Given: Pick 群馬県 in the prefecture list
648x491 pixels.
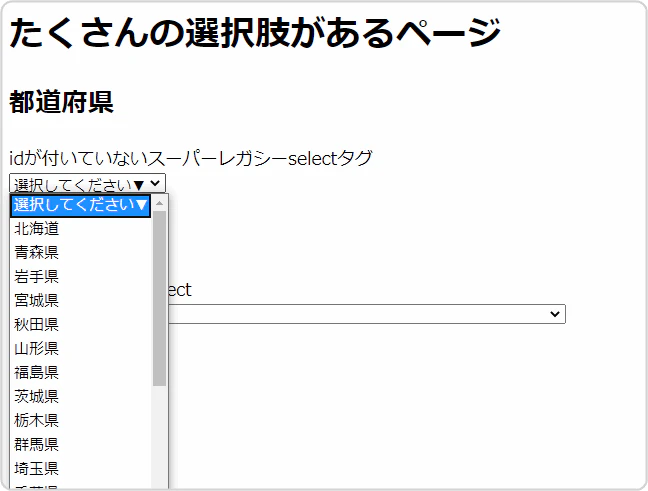Looking at the screenshot, I should click(81, 444).
